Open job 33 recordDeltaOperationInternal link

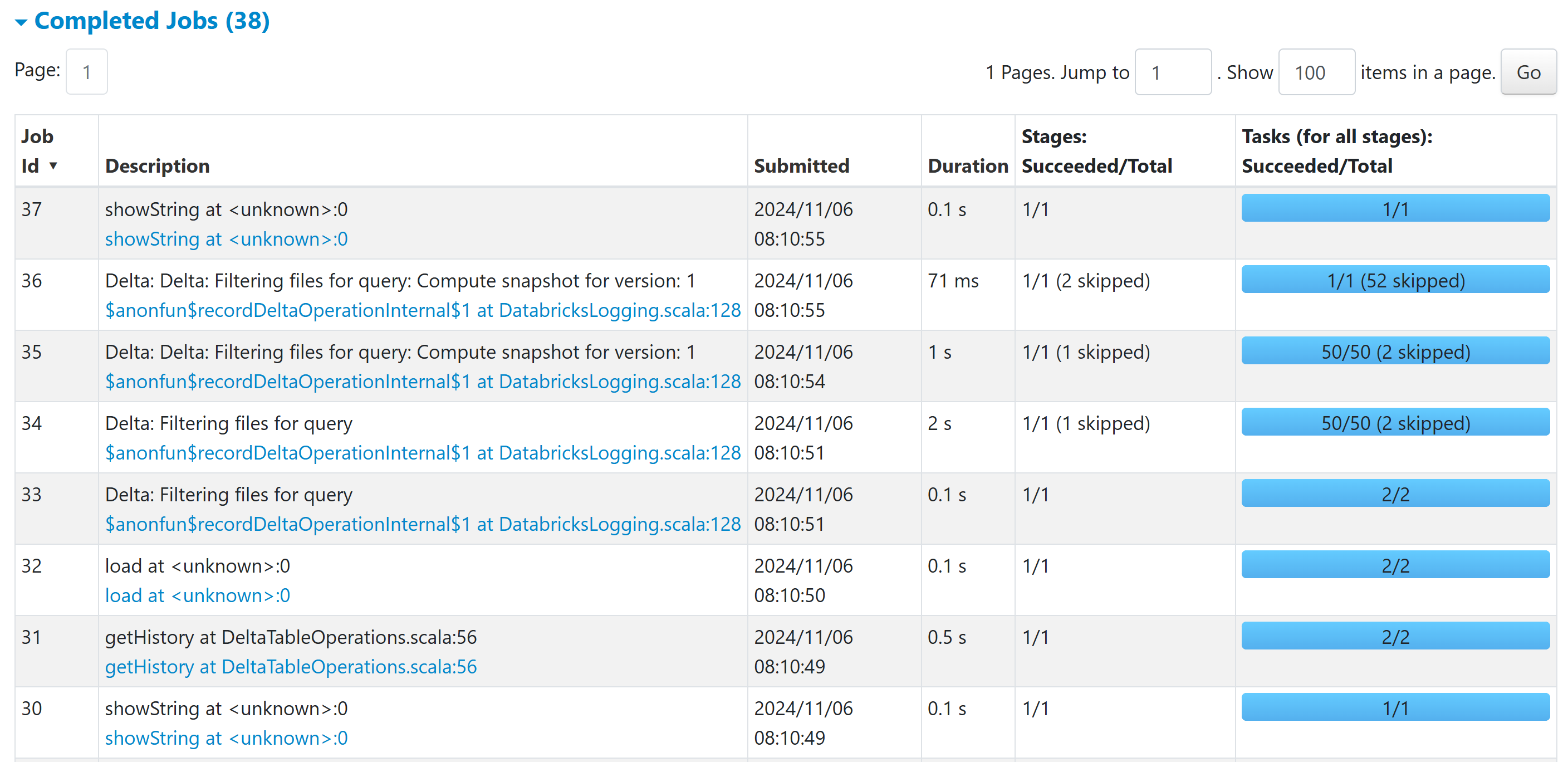coord(423,524)
